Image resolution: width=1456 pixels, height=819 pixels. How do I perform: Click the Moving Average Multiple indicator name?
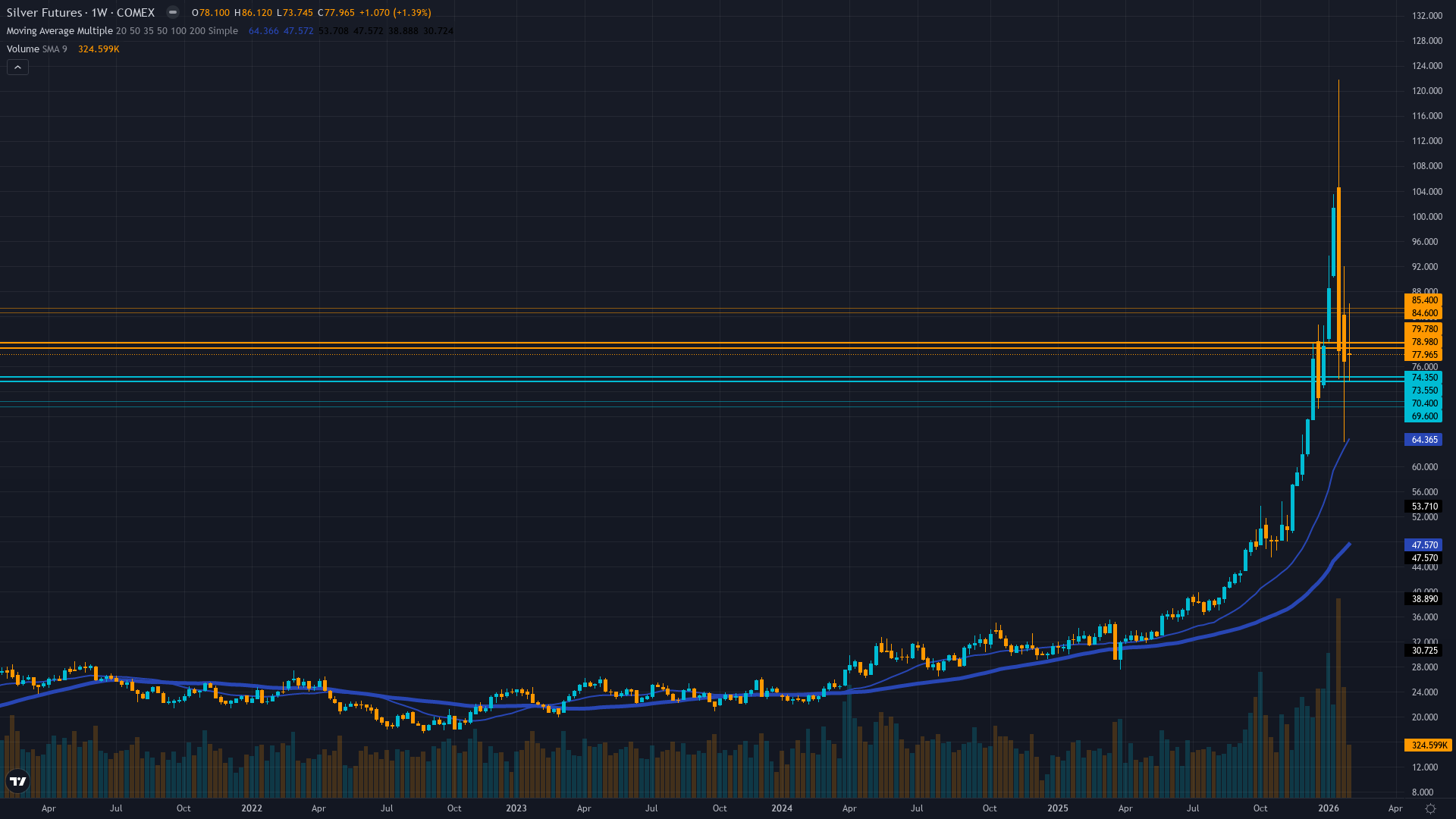coord(59,31)
